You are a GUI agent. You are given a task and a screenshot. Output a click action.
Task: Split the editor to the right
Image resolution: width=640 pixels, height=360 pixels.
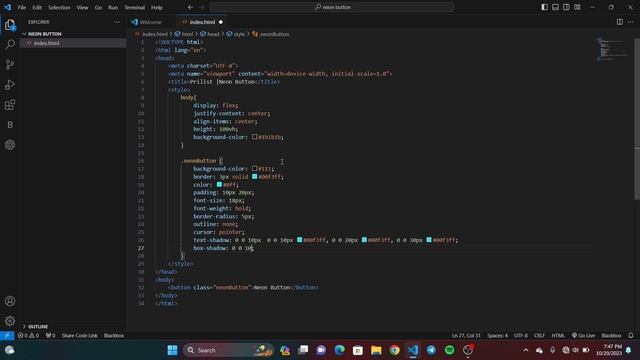tap(620, 22)
